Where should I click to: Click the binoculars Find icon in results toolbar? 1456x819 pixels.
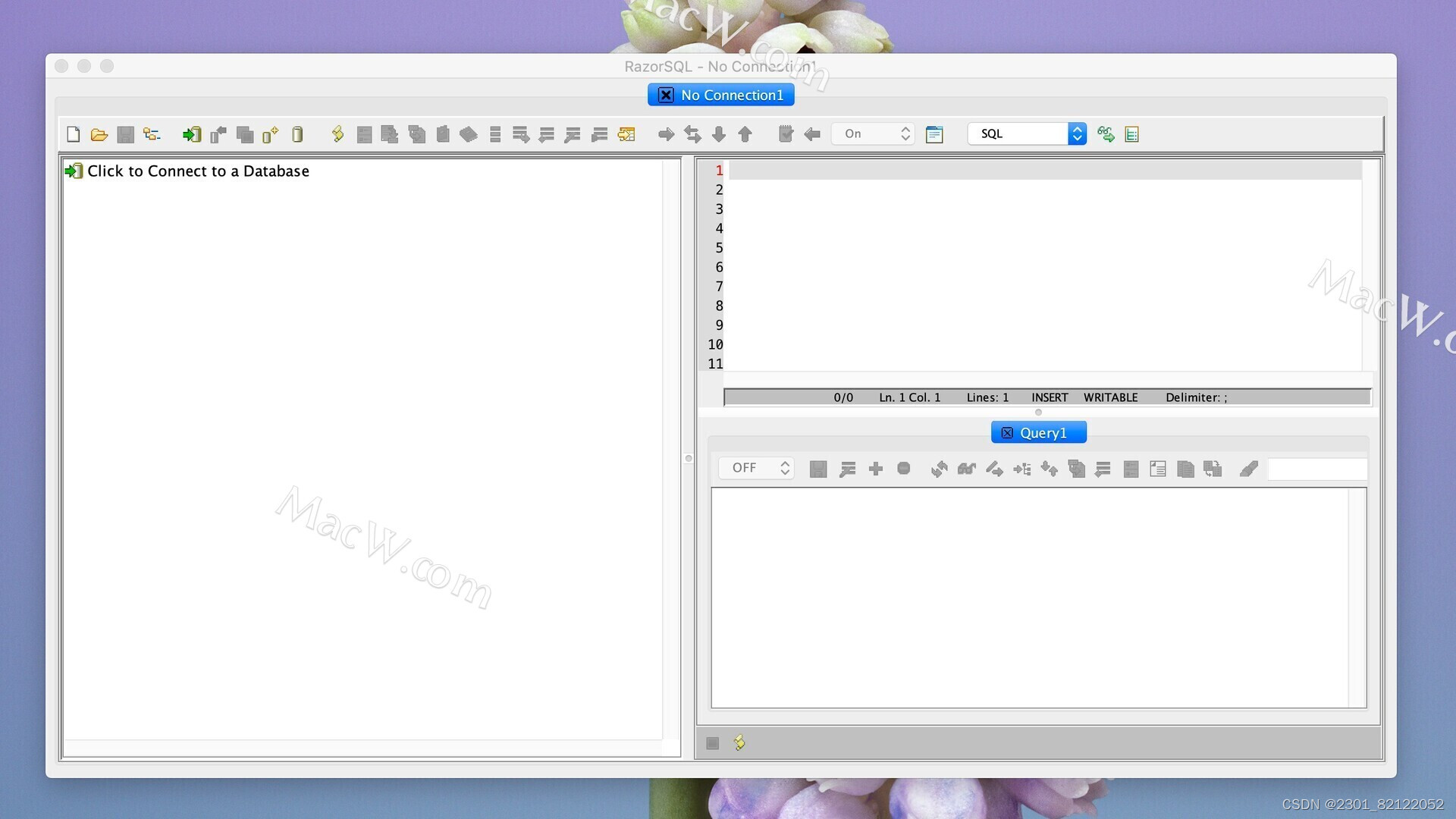(966, 469)
